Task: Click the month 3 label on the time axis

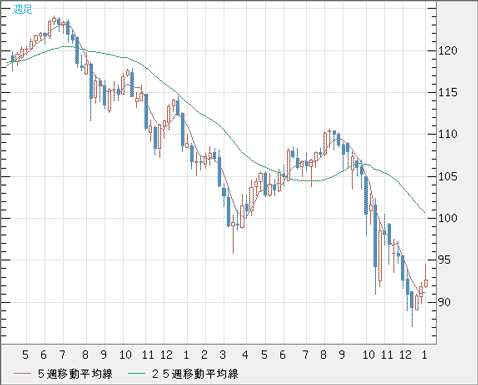Action: pyautogui.click(x=223, y=355)
